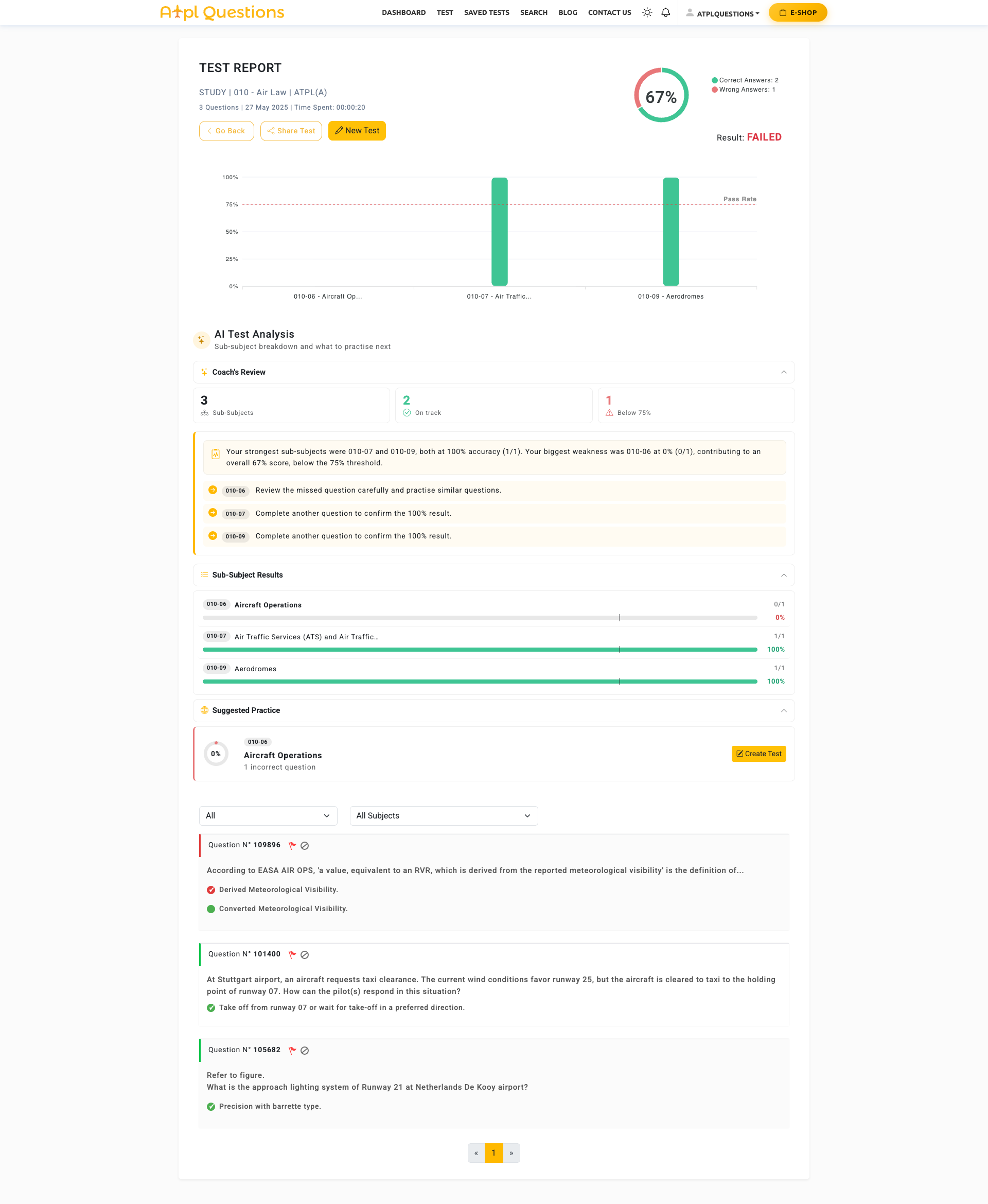Toggle the light/dark theme sun icon
Image resolution: width=988 pixels, height=1204 pixels.
pos(646,12)
